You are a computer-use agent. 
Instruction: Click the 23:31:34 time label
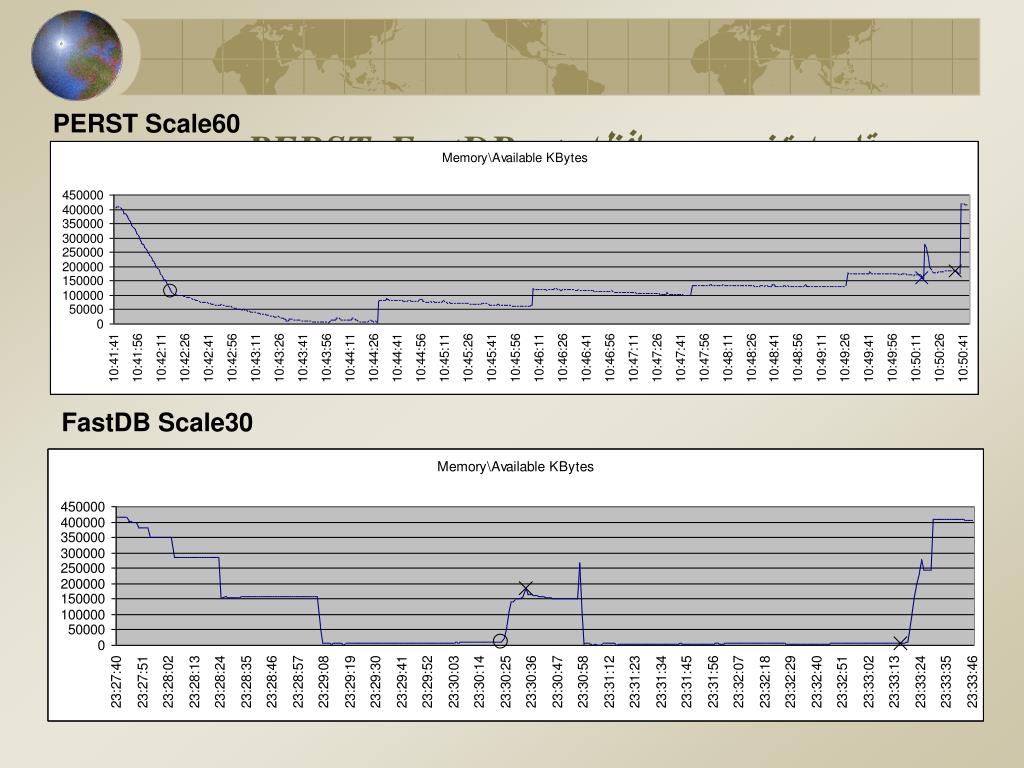point(661,682)
